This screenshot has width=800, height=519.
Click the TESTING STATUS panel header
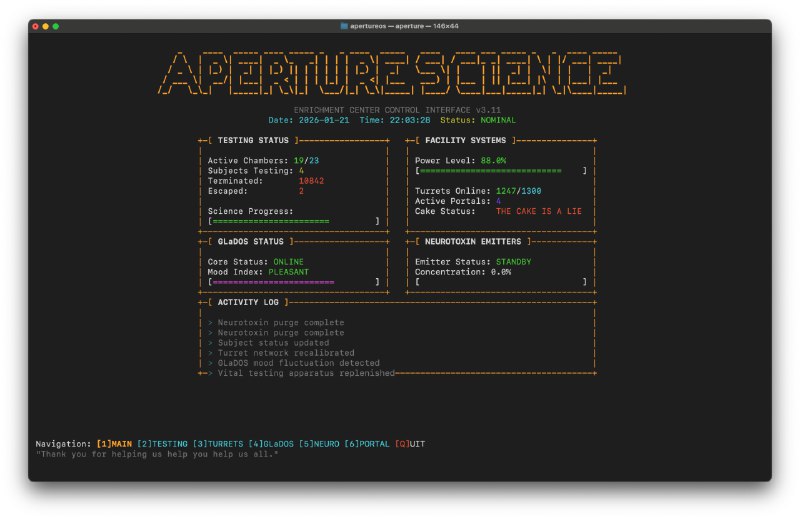point(253,141)
